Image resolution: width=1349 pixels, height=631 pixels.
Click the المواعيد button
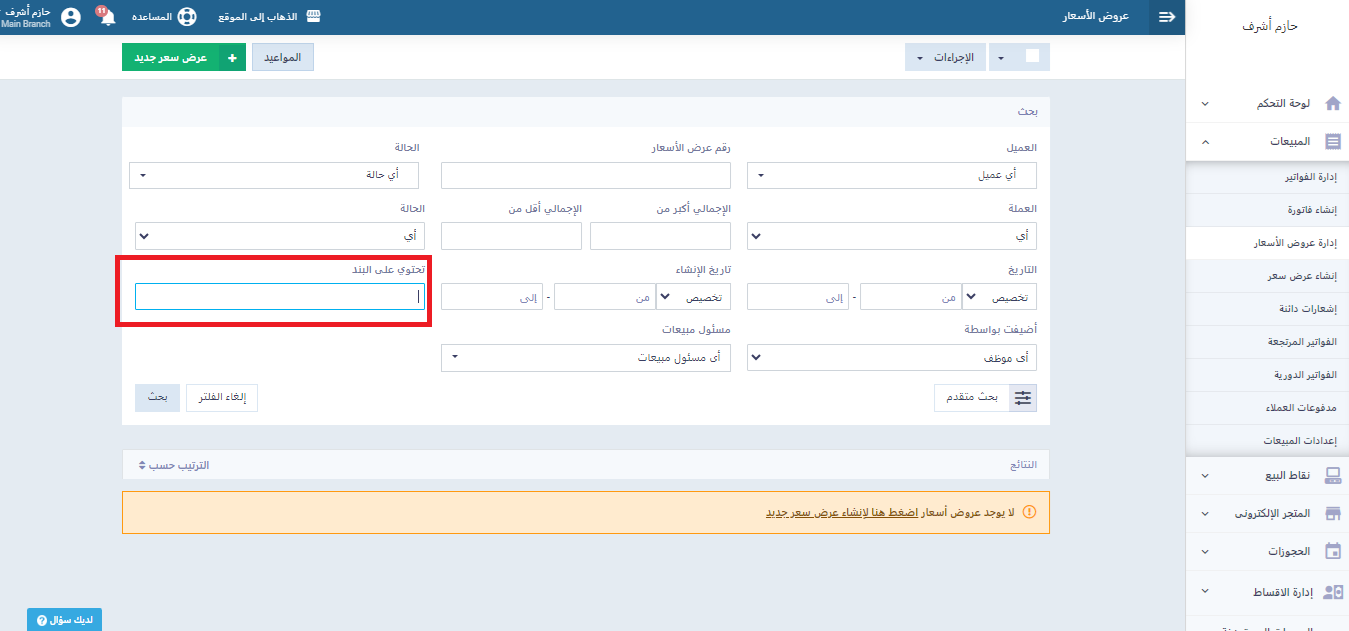pyautogui.click(x=283, y=58)
